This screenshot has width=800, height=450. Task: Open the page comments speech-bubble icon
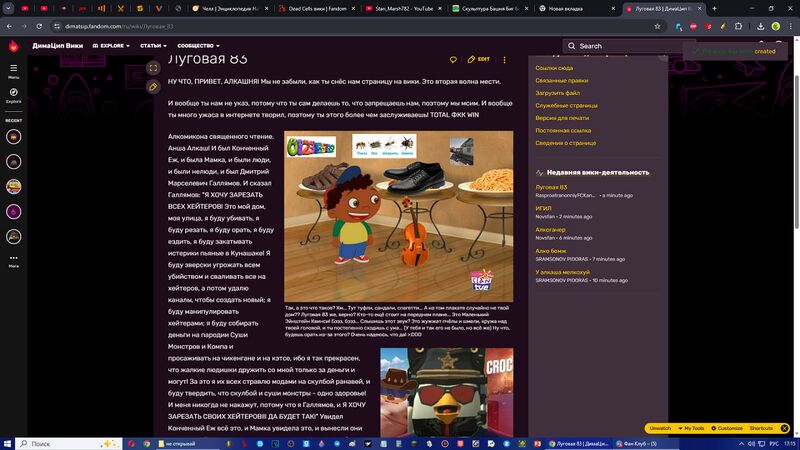coord(453,60)
